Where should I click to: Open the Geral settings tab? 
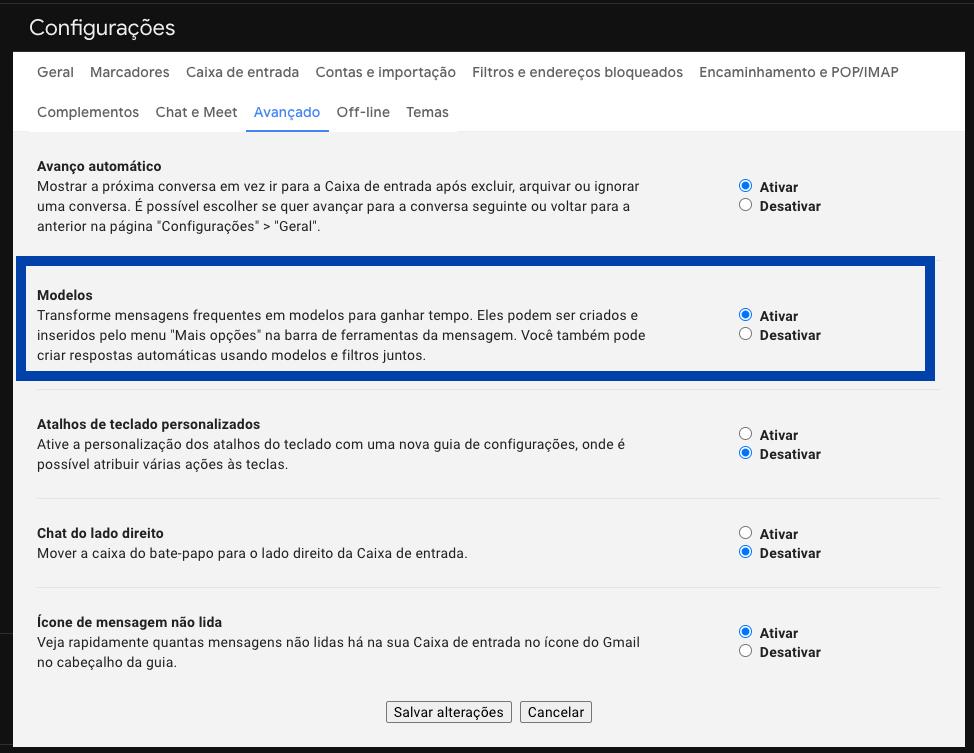55,72
